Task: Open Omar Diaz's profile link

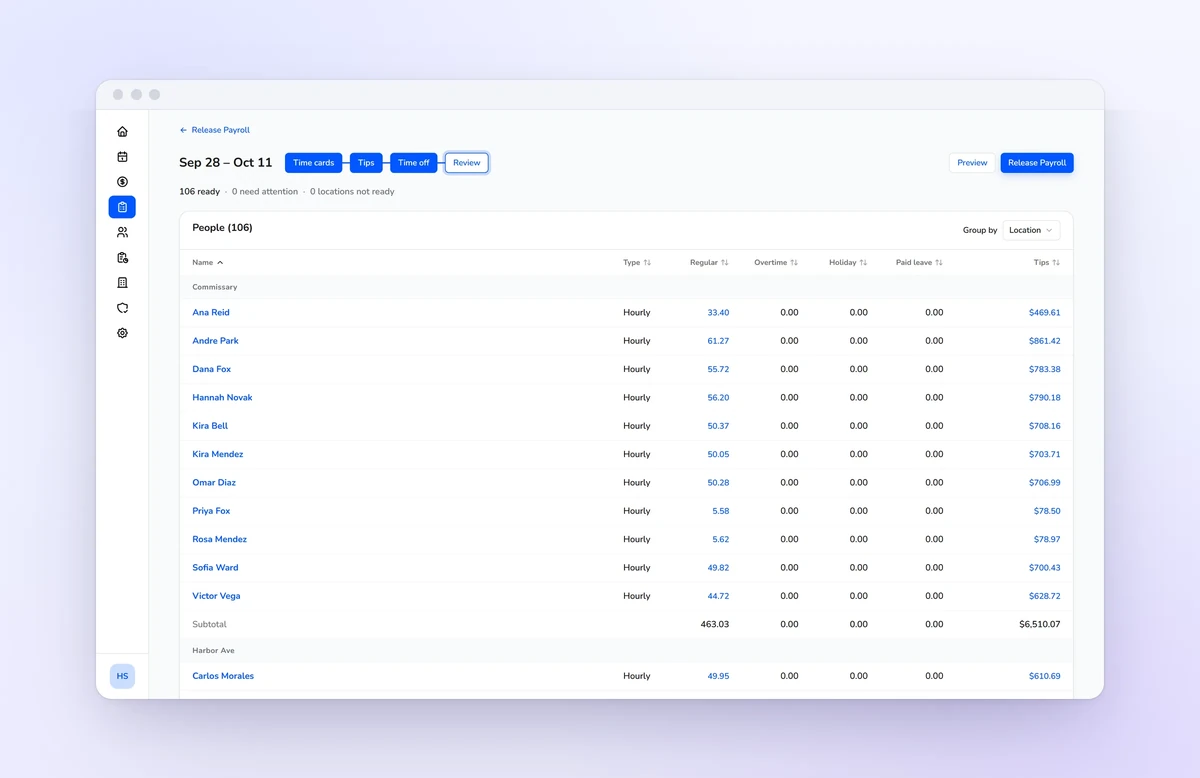Action: (214, 483)
